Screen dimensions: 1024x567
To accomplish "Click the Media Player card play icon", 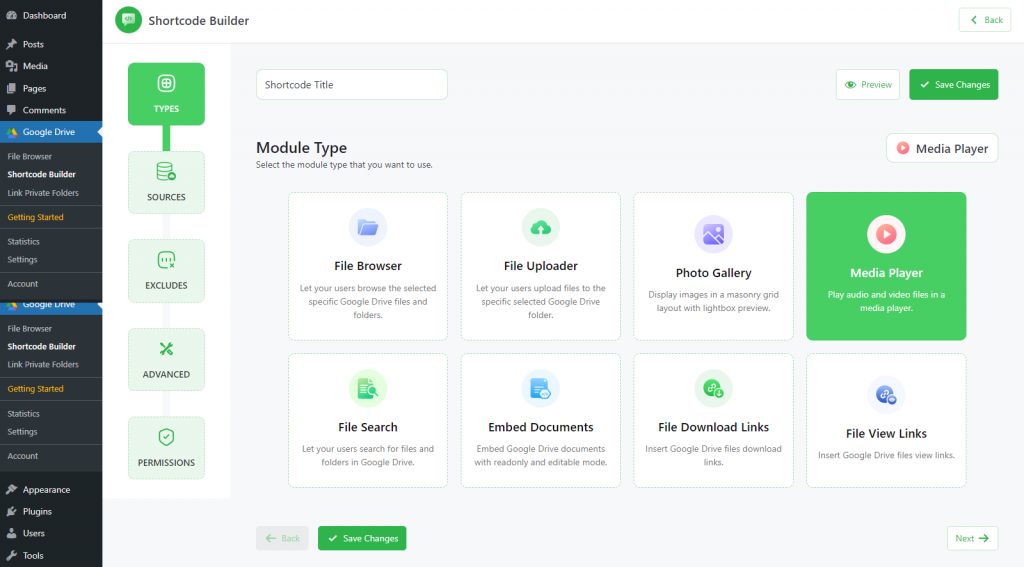I will click(x=886, y=234).
